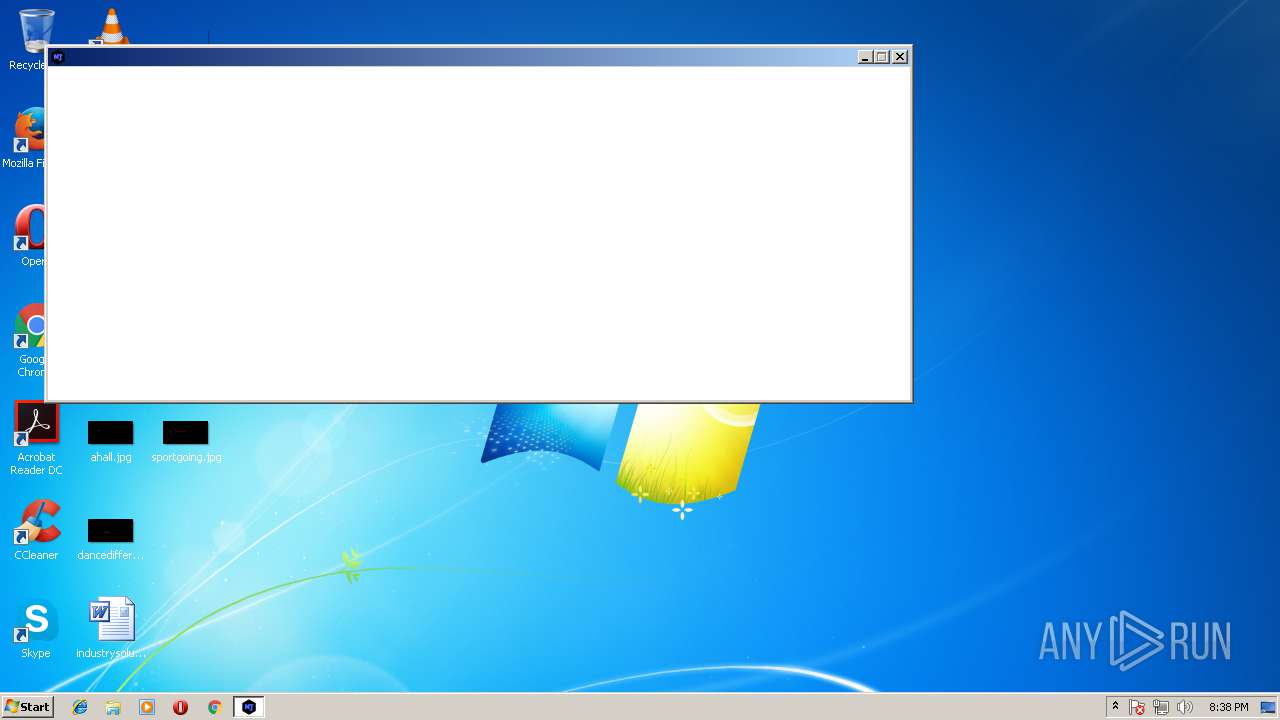Click the Show Desktop button
This screenshot has width=1280, height=720.
tap(1268, 707)
